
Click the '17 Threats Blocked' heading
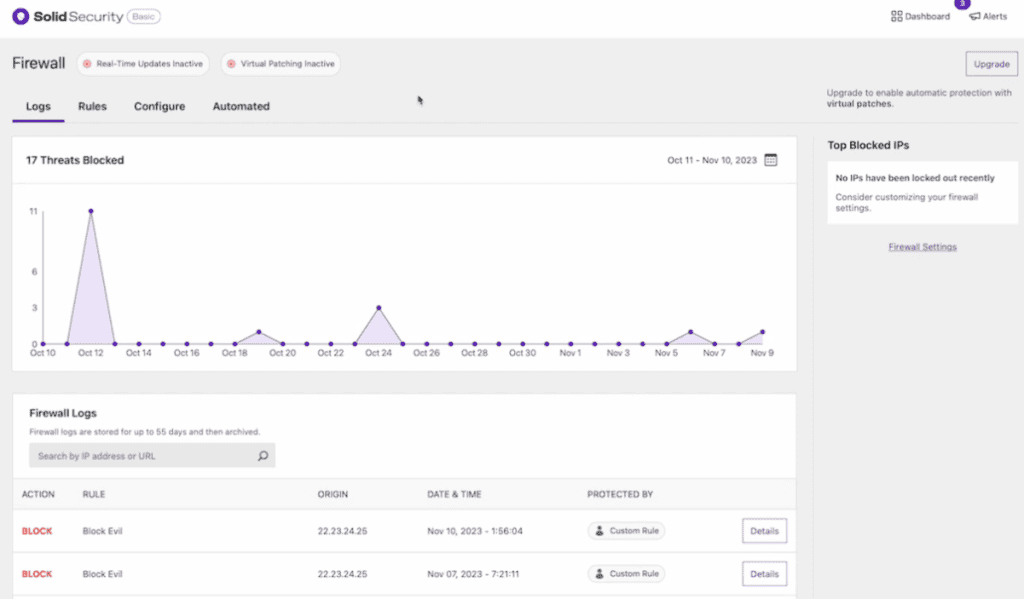tap(75, 160)
